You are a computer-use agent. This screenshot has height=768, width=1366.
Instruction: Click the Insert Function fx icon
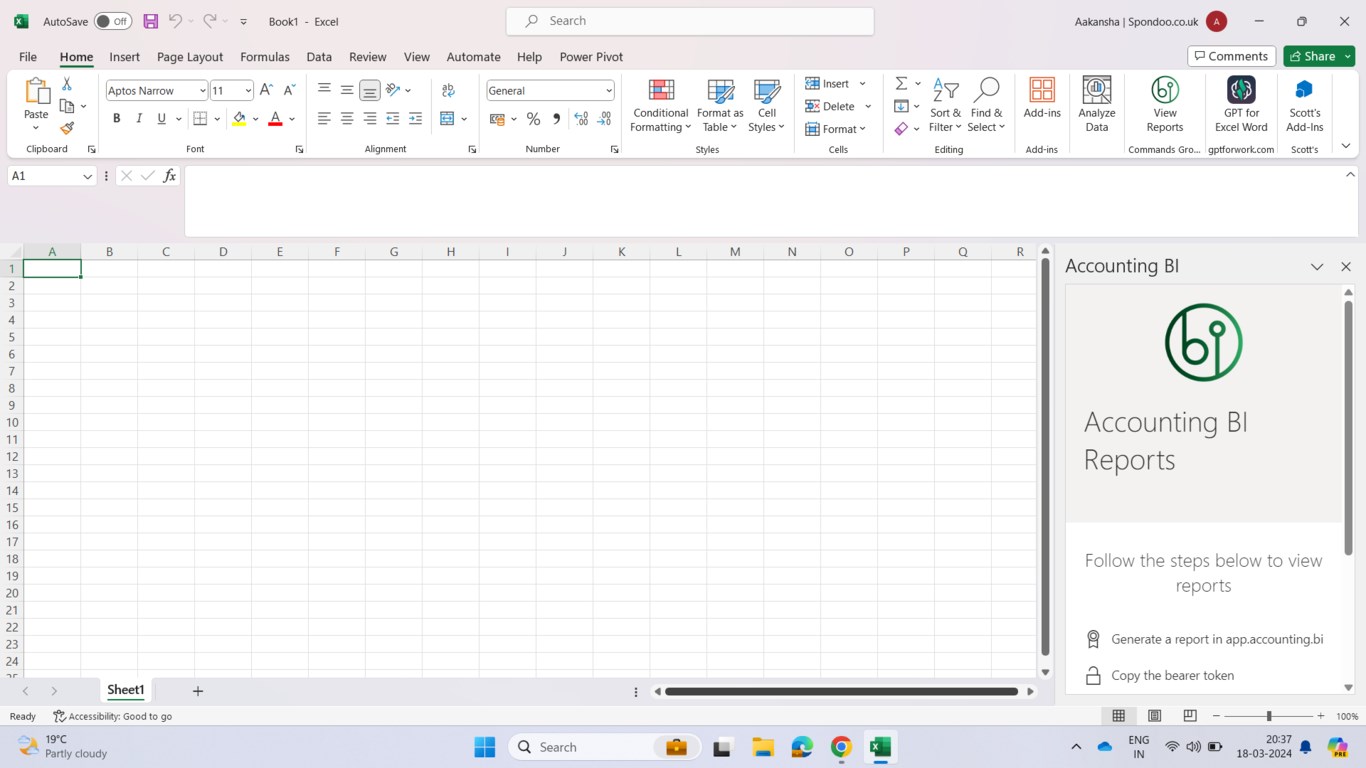(x=170, y=176)
